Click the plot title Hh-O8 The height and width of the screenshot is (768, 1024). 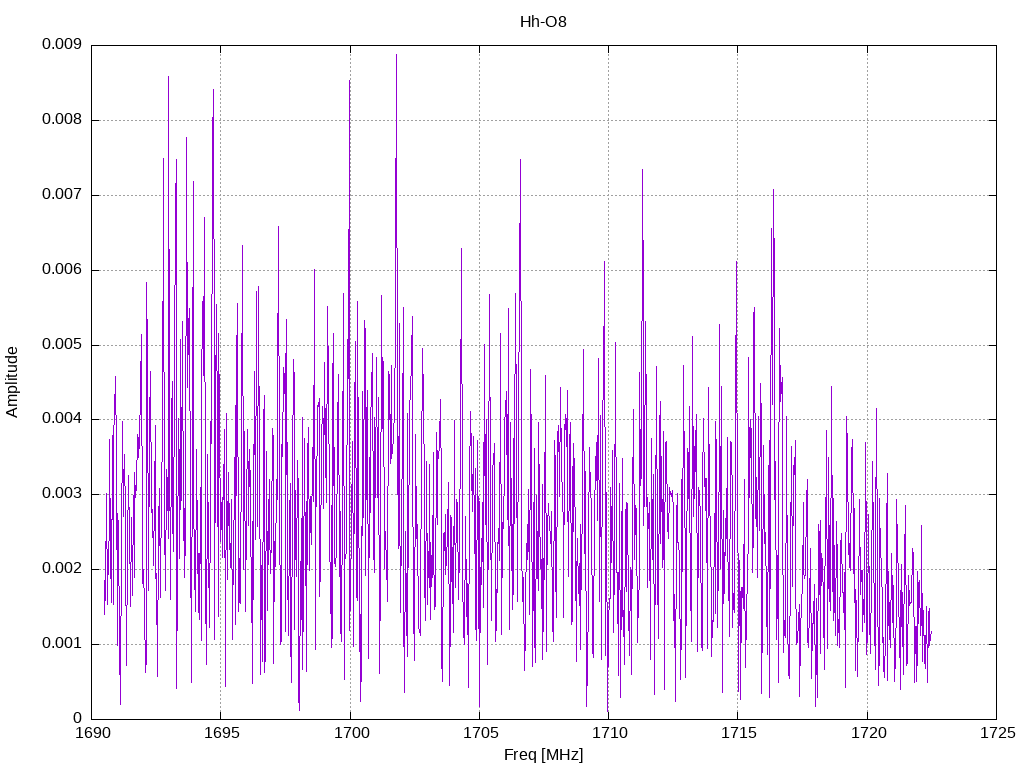pos(543,22)
